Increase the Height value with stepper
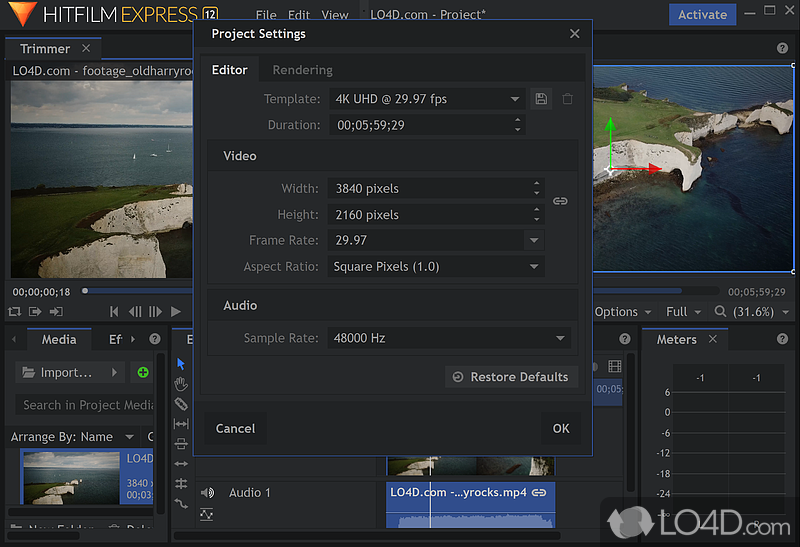The width and height of the screenshot is (800, 547). pos(536,209)
